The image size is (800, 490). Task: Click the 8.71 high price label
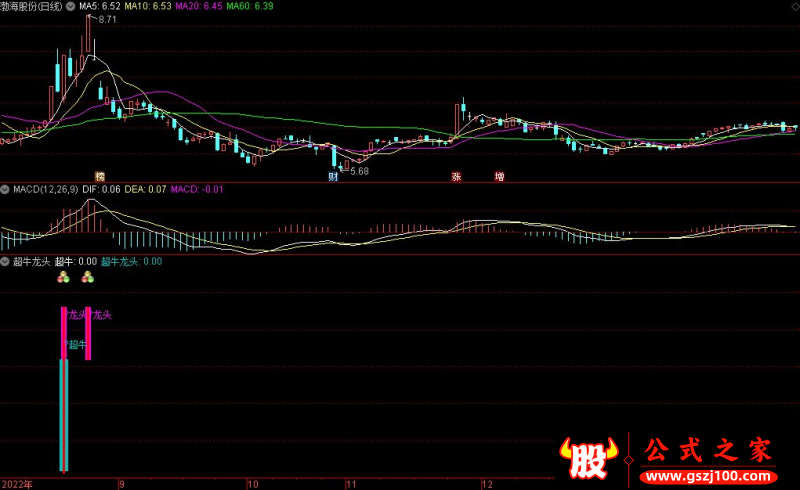coord(108,20)
